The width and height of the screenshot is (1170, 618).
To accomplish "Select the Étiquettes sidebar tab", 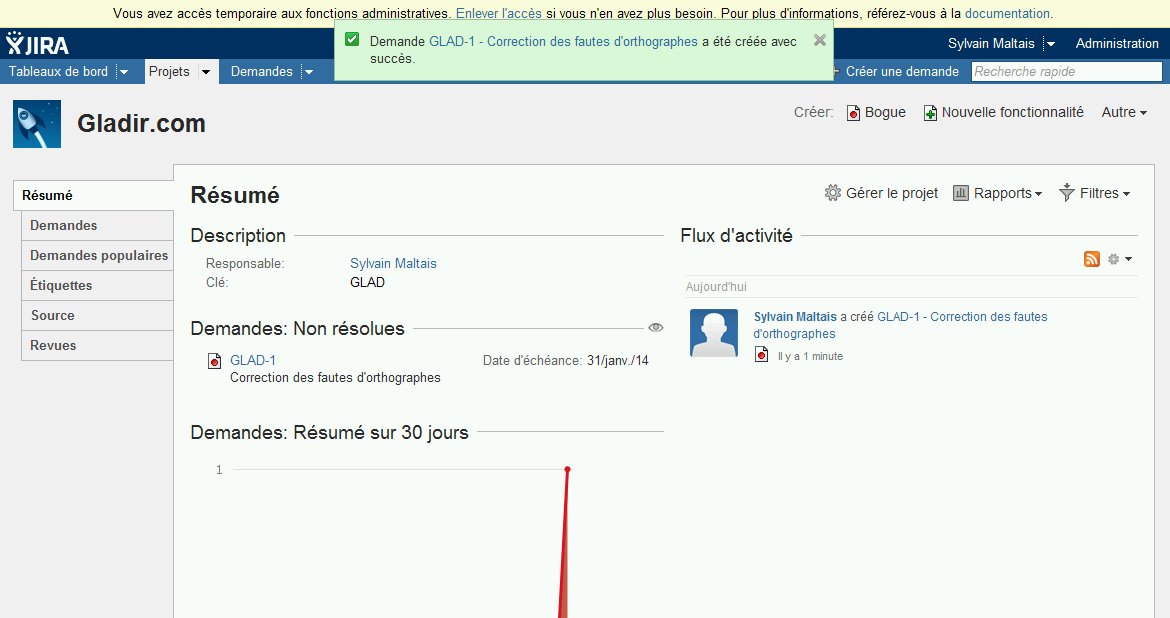I will pos(97,285).
